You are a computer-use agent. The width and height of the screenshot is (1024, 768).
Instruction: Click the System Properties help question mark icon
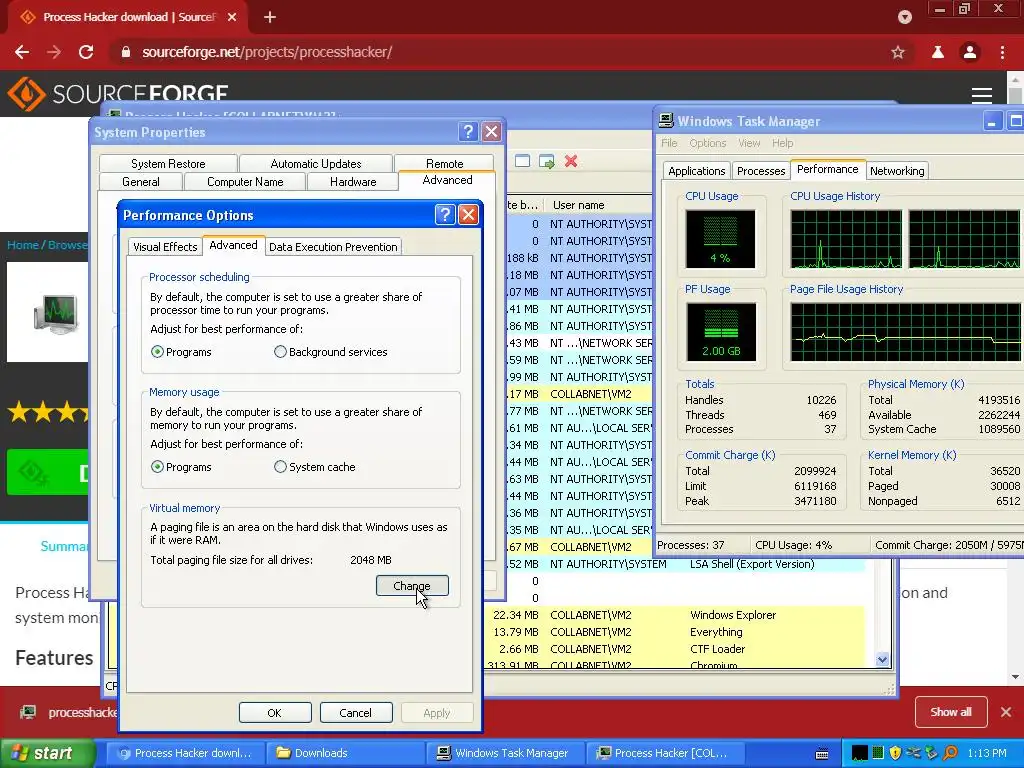click(468, 132)
